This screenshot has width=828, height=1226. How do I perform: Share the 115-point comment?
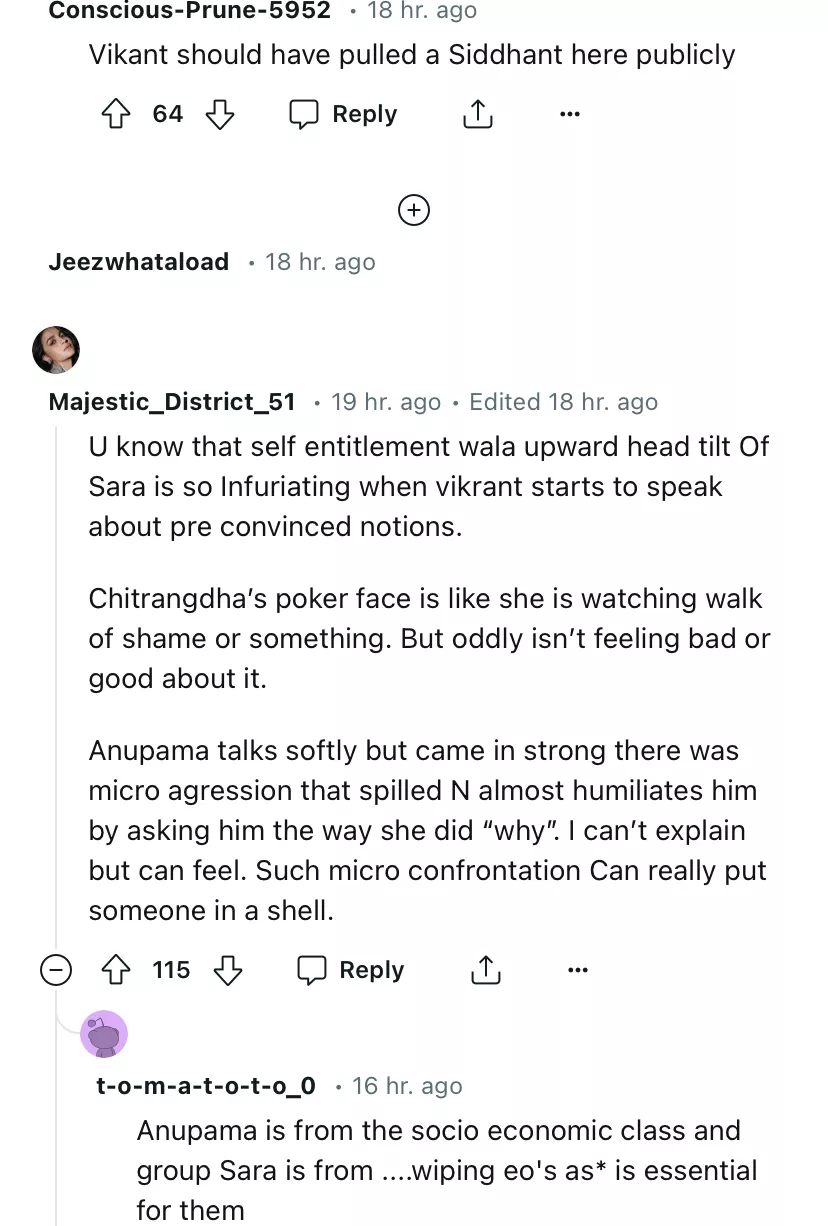click(x=485, y=970)
